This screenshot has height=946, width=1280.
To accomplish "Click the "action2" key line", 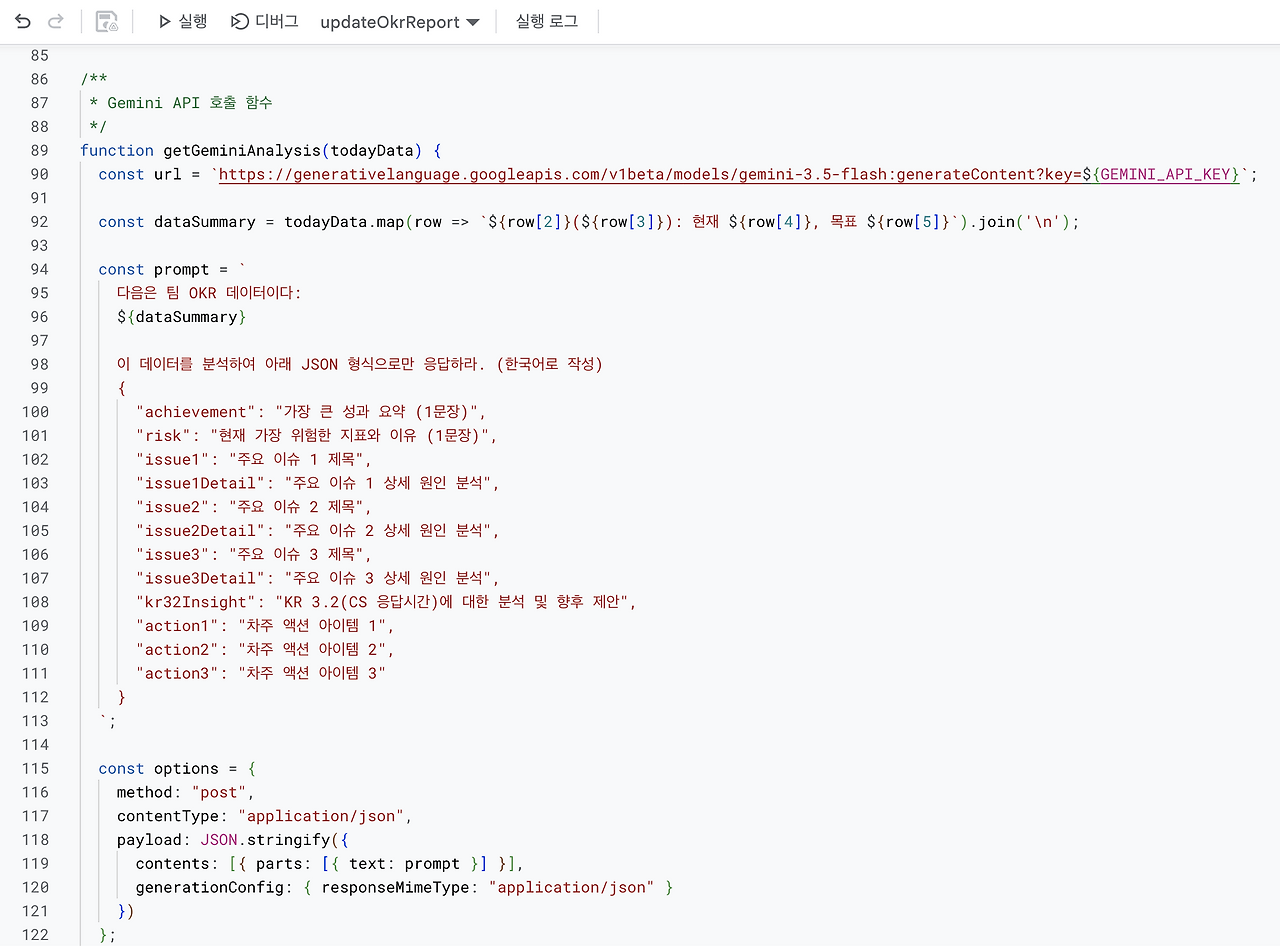I will 265,650.
